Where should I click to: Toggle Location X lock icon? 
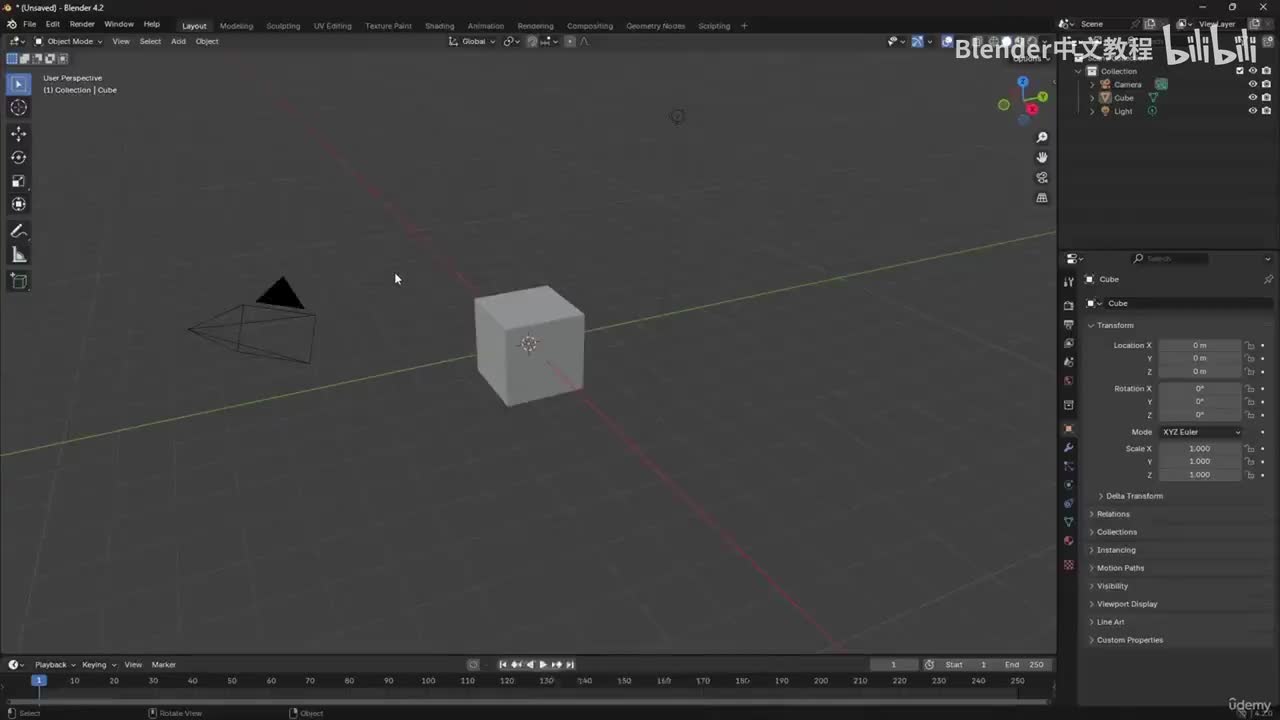point(1249,345)
